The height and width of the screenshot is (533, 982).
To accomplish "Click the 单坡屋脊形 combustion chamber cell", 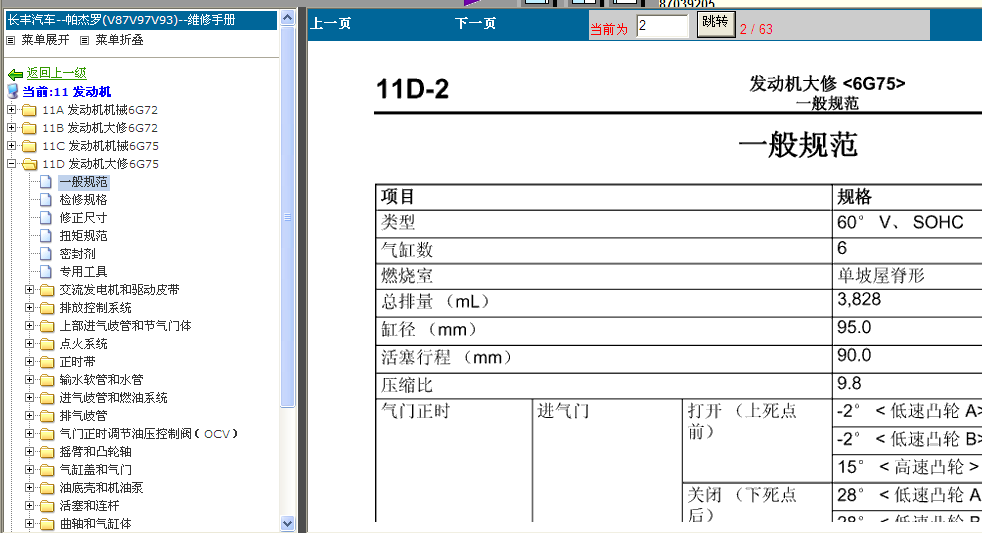I will 907,276.
